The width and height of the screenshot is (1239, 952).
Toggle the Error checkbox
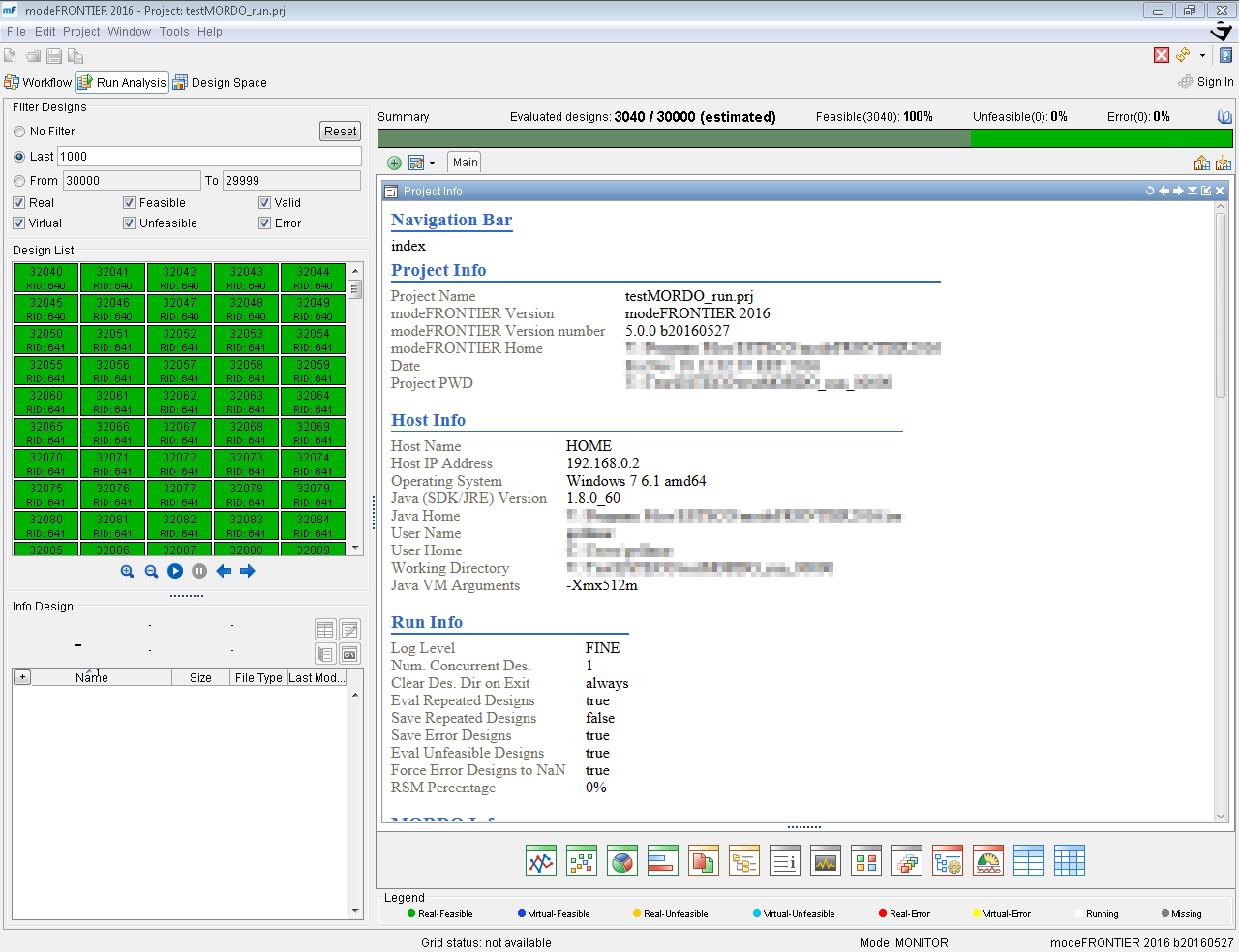click(x=264, y=223)
